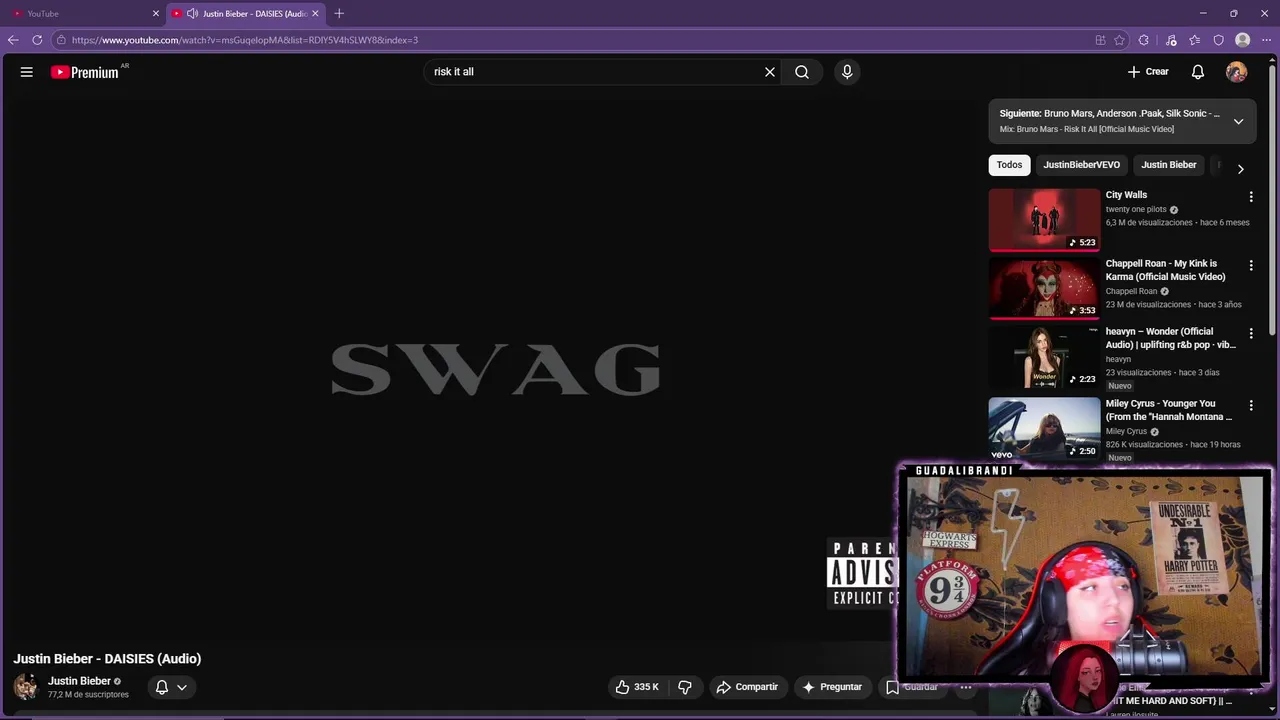Open City Walls video thumbnail
Viewport: 1280px width, 720px height.
1044,220
